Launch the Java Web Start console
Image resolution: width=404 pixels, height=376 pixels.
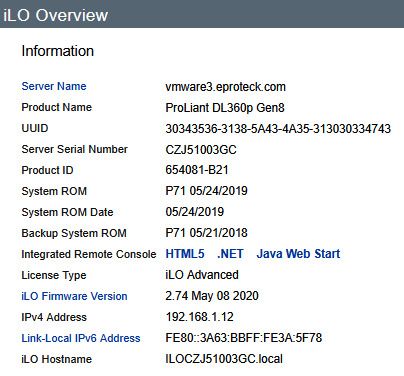point(298,254)
